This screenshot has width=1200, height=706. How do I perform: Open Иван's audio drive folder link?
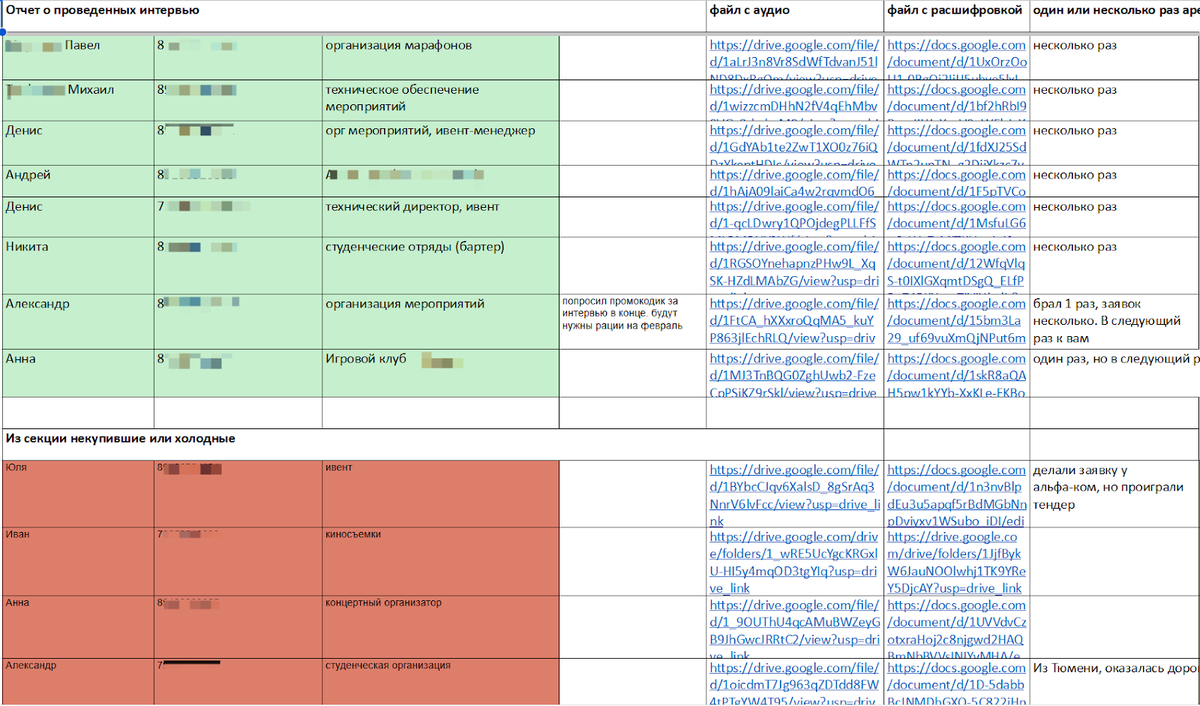(x=795, y=562)
